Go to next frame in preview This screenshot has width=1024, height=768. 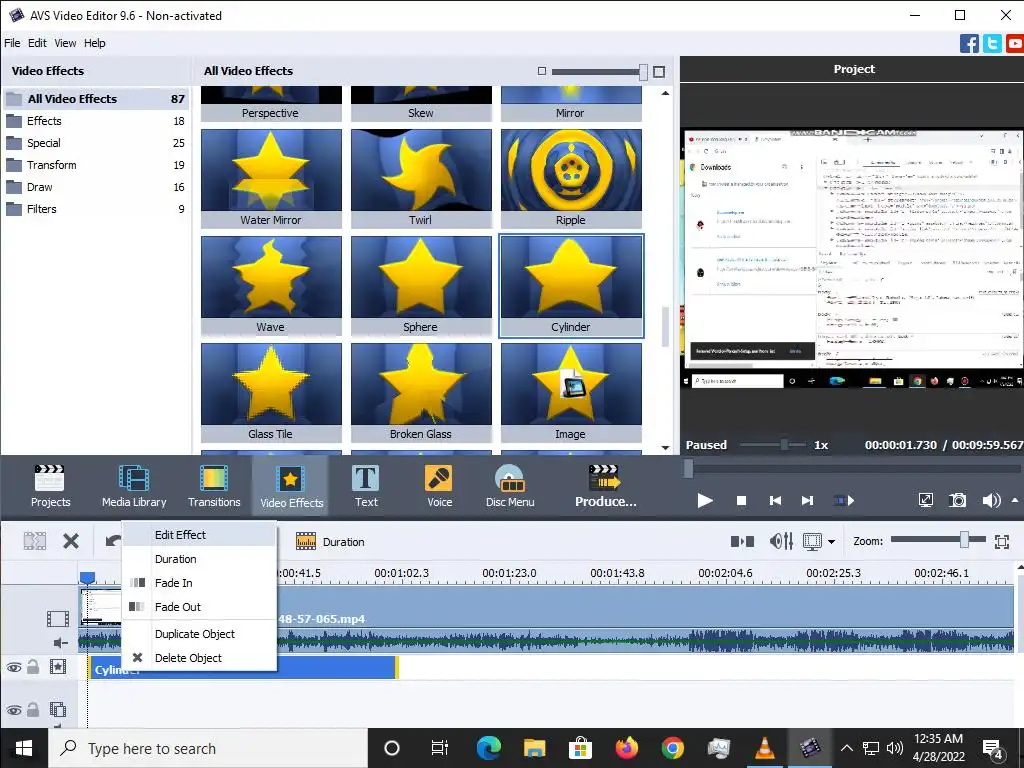pos(807,500)
